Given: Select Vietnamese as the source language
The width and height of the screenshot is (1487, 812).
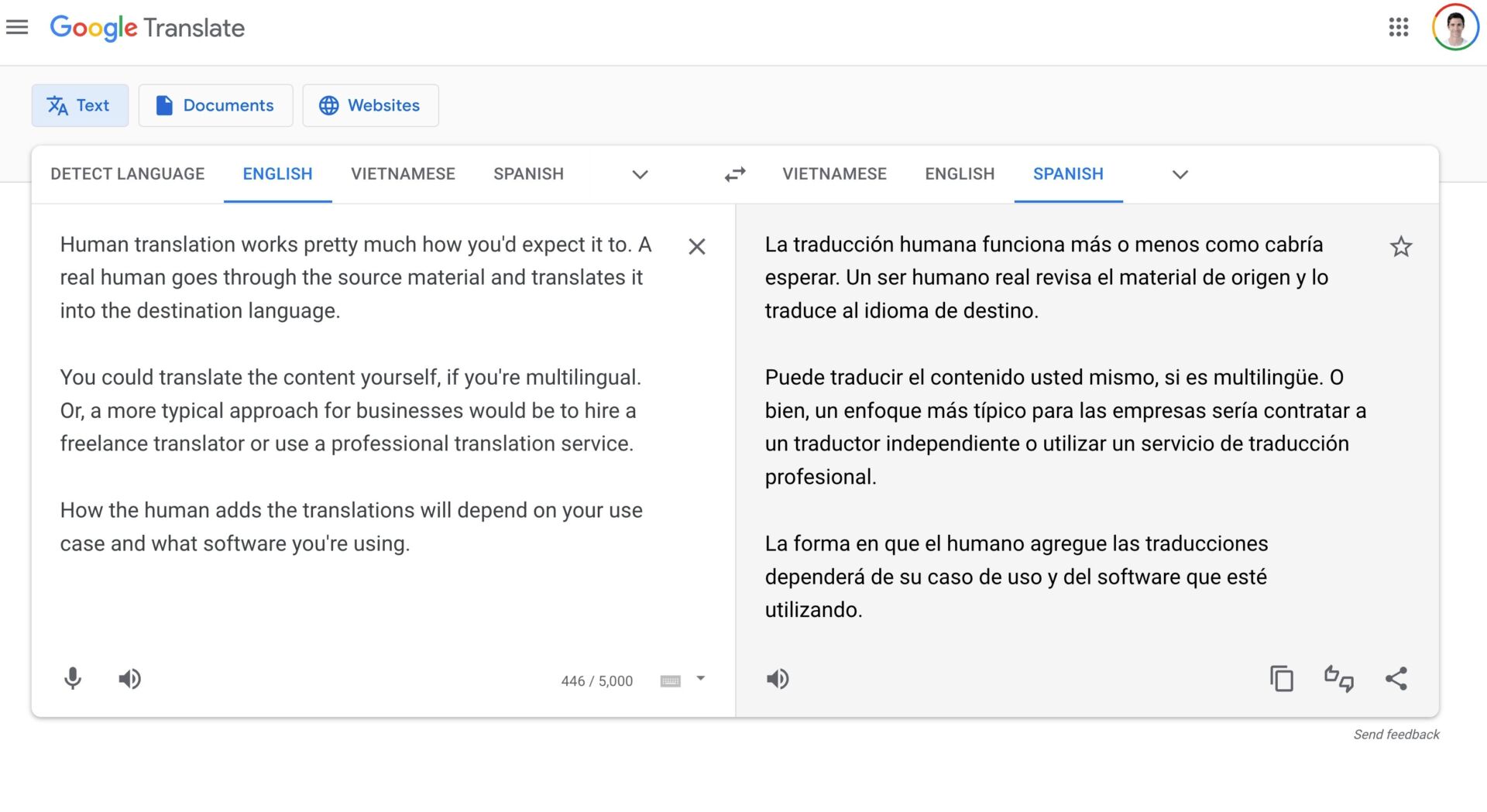Looking at the screenshot, I should pyautogui.click(x=403, y=173).
